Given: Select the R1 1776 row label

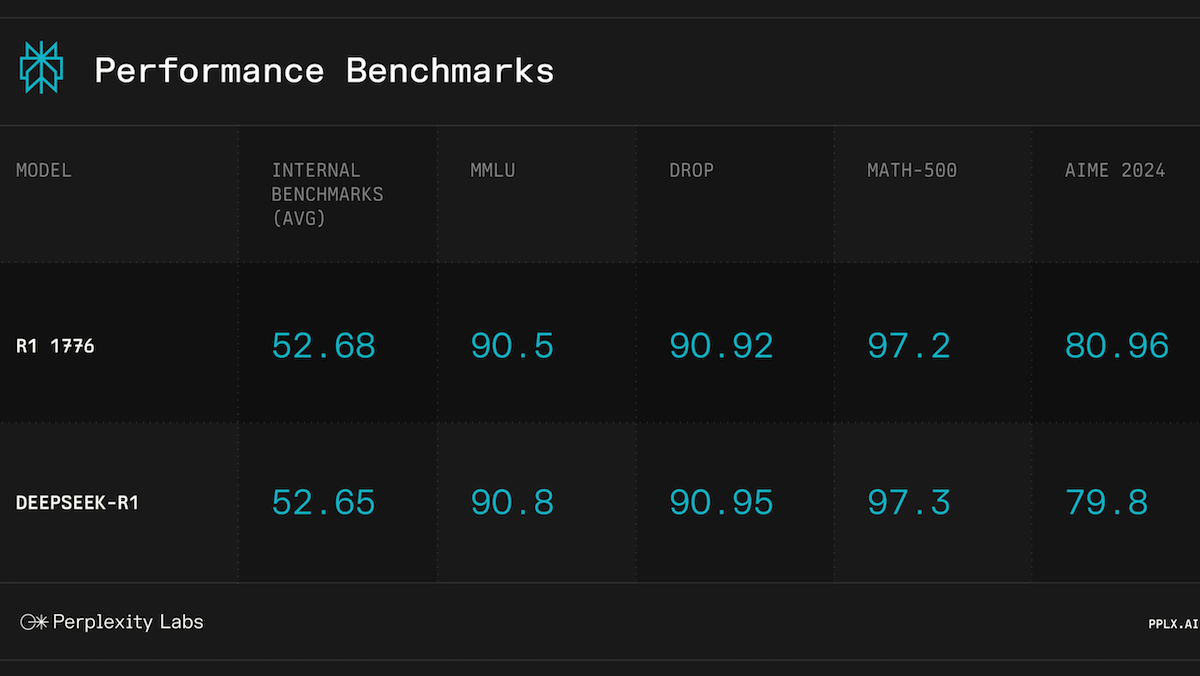Looking at the screenshot, I should click(x=55, y=346).
